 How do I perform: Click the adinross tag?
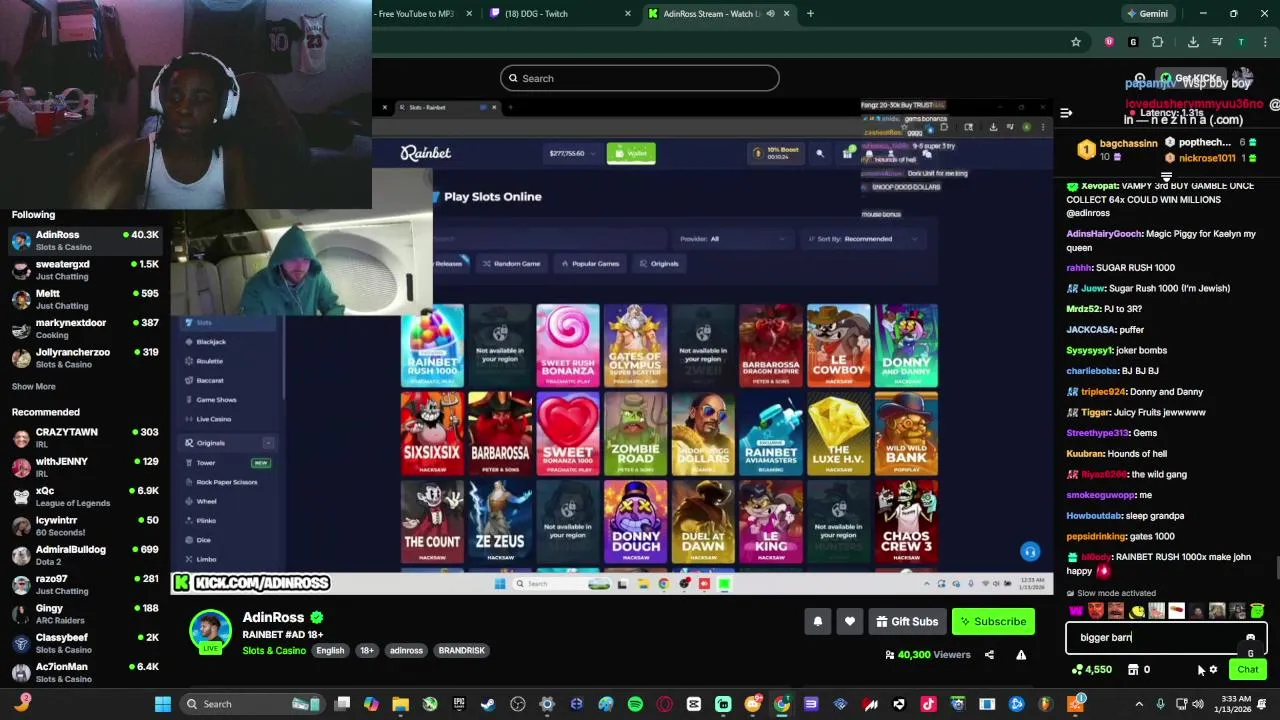(406, 651)
